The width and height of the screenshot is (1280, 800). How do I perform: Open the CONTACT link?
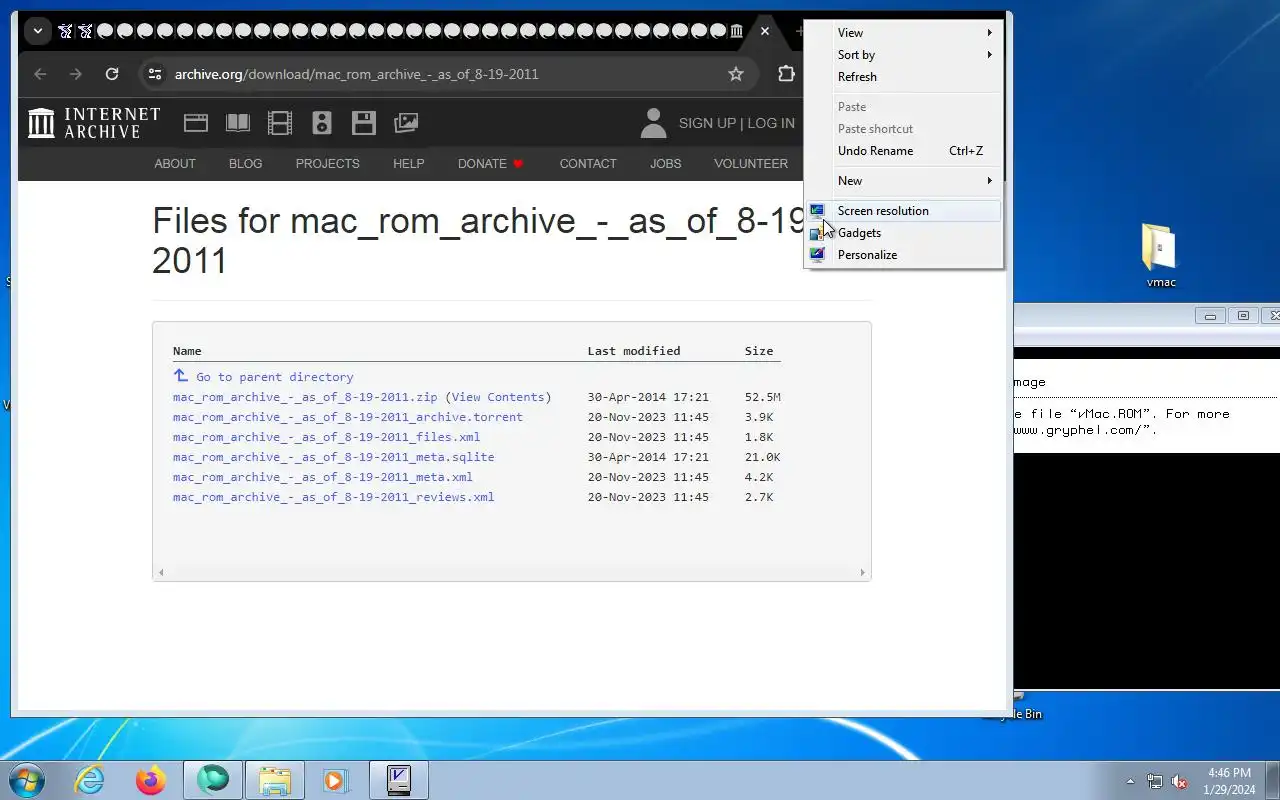(x=588, y=163)
